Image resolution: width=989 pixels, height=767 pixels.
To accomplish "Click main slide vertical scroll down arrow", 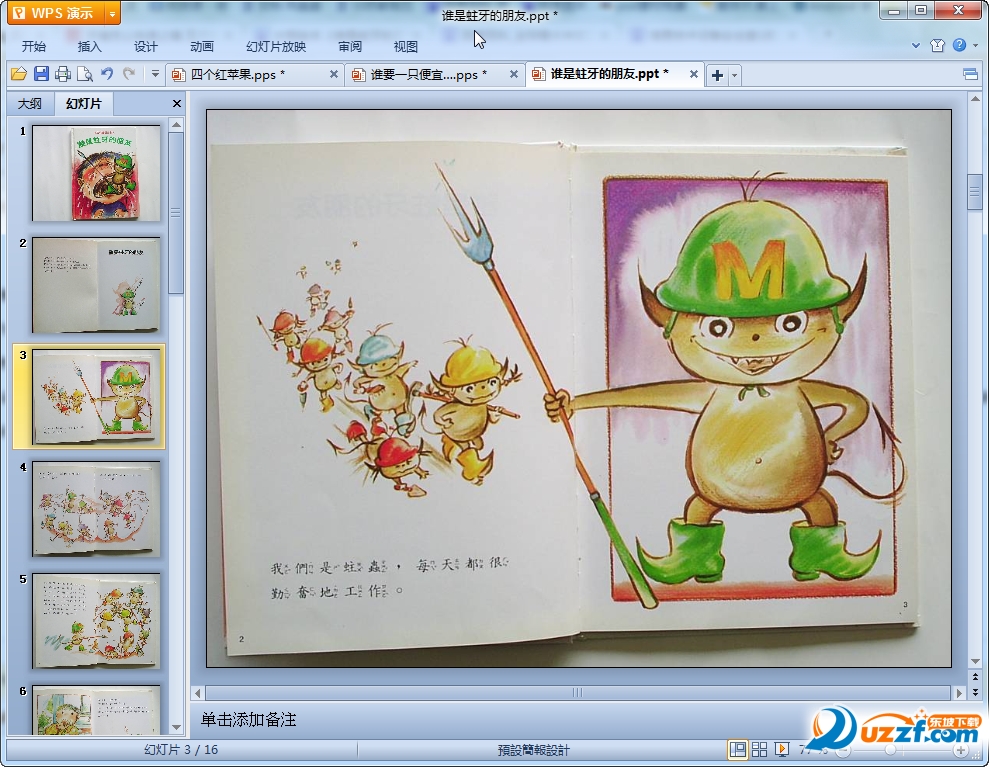I will tap(975, 662).
